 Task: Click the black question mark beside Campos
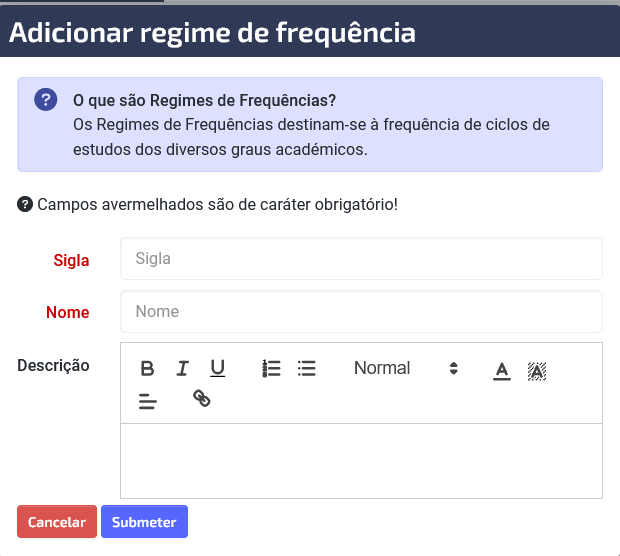coord(25,204)
